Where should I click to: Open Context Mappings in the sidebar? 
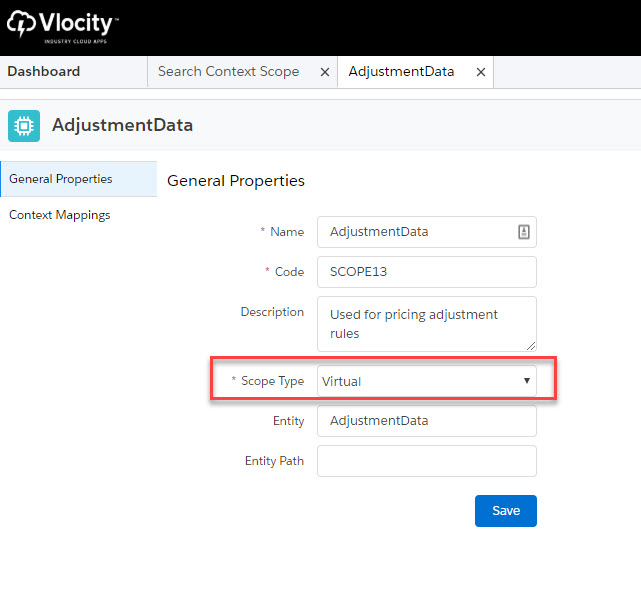(60, 215)
